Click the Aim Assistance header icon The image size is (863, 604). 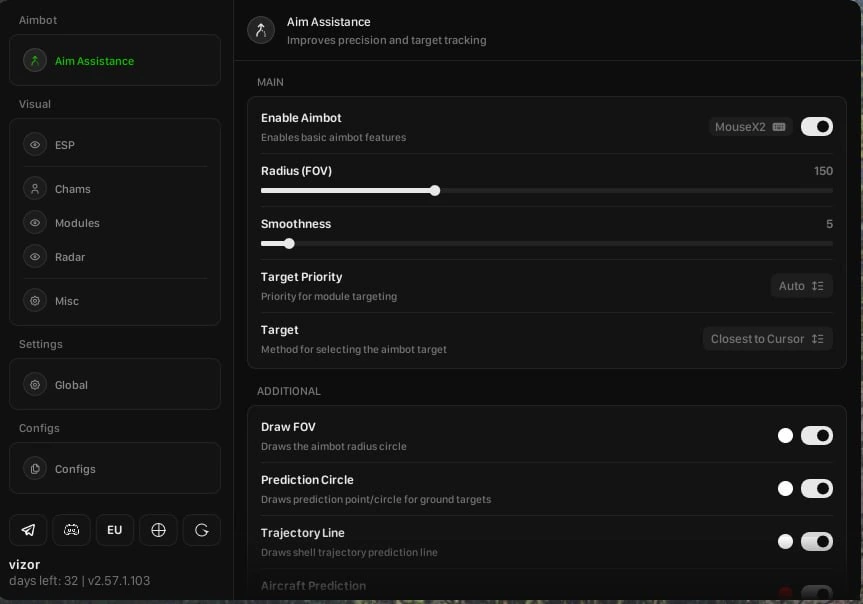(261, 30)
